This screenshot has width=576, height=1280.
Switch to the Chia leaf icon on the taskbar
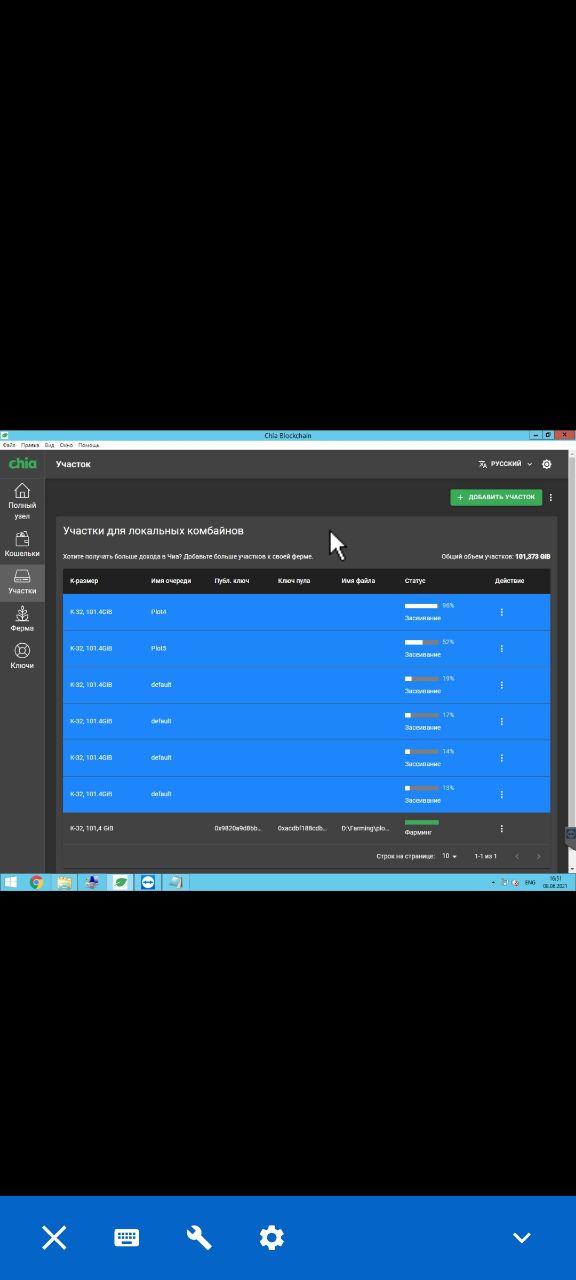[x=120, y=882]
